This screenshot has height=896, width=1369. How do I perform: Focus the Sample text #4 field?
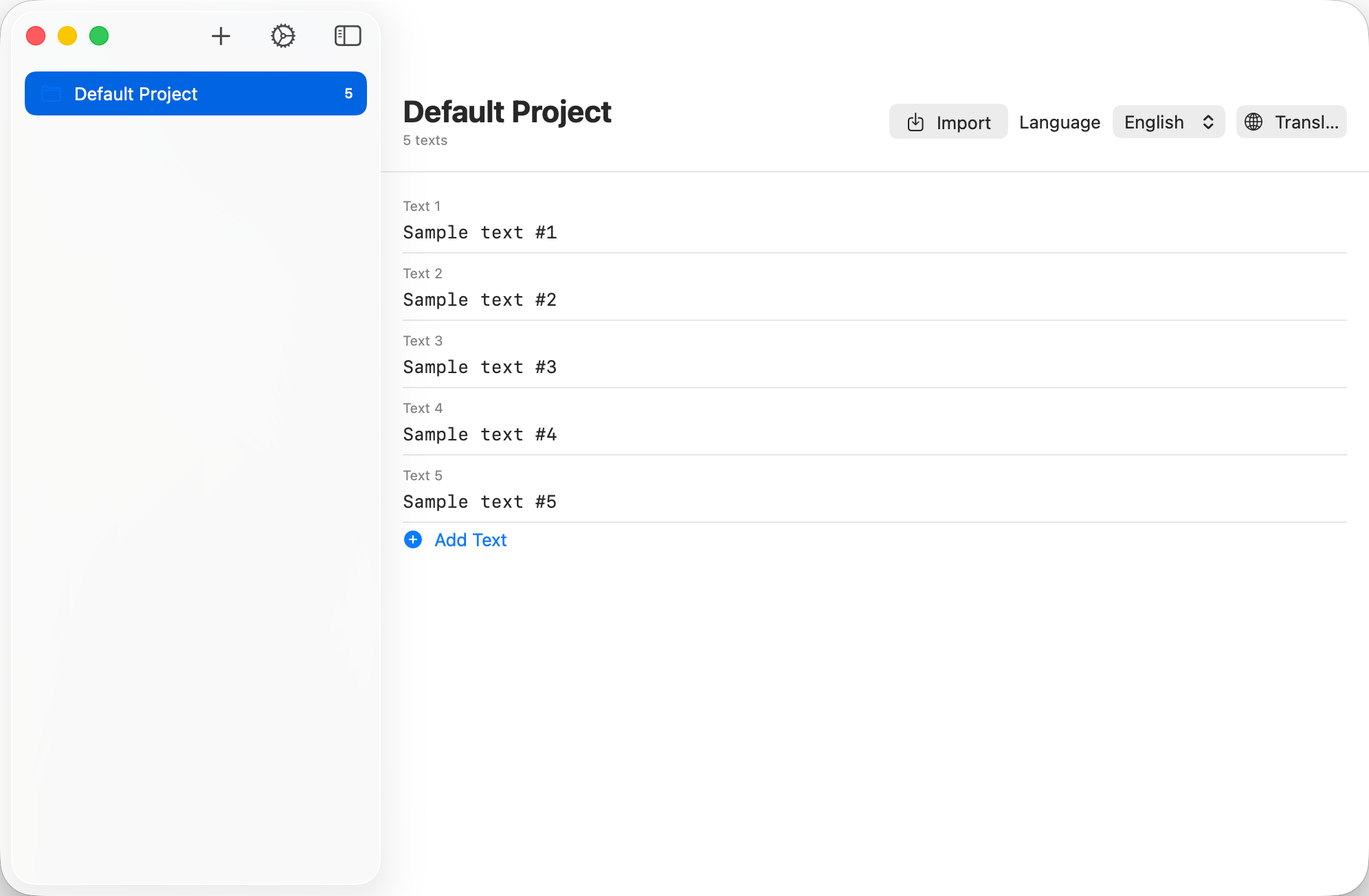[480, 434]
